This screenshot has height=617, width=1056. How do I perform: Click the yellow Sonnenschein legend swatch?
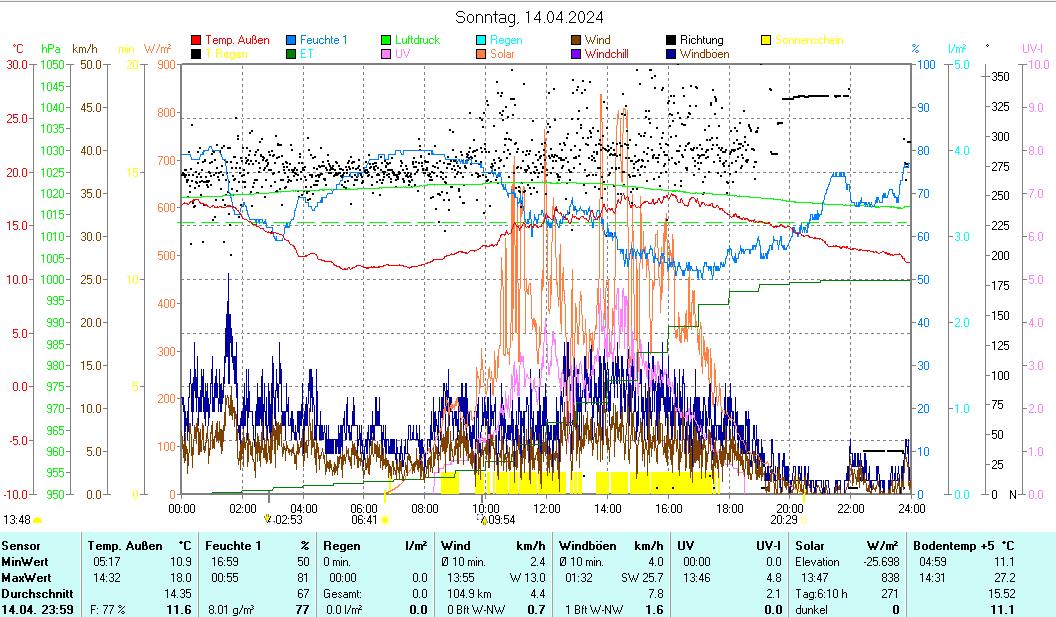click(x=766, y=40)
